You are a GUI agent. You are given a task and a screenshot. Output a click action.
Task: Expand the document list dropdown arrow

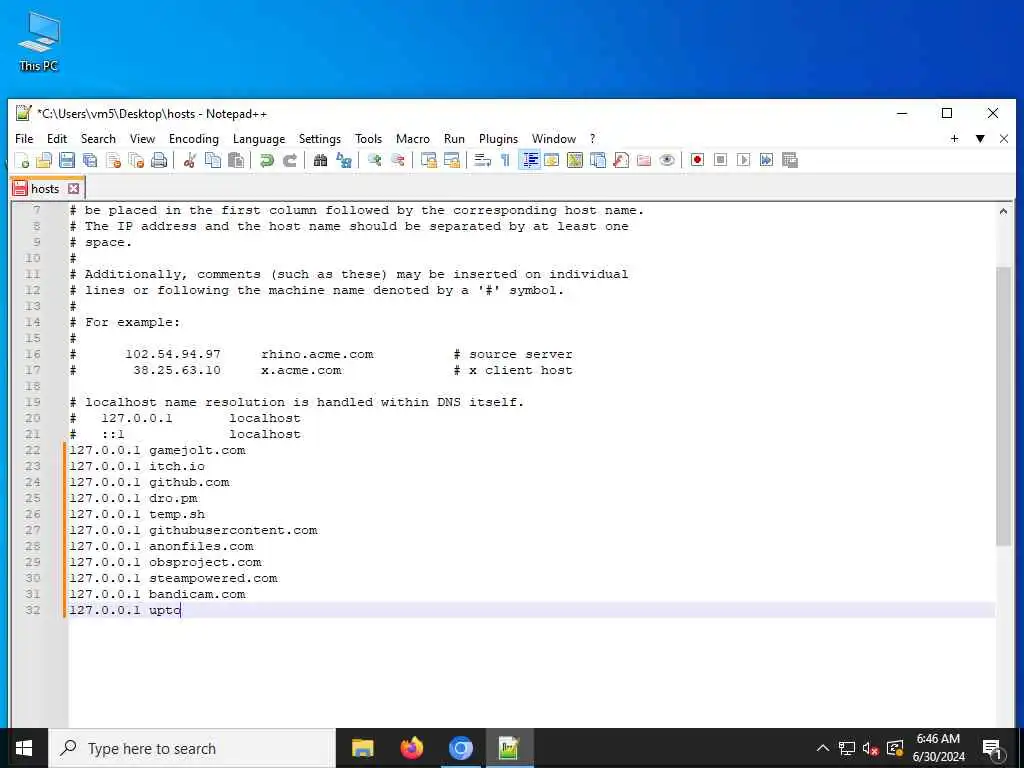click(x=980, y=138)
